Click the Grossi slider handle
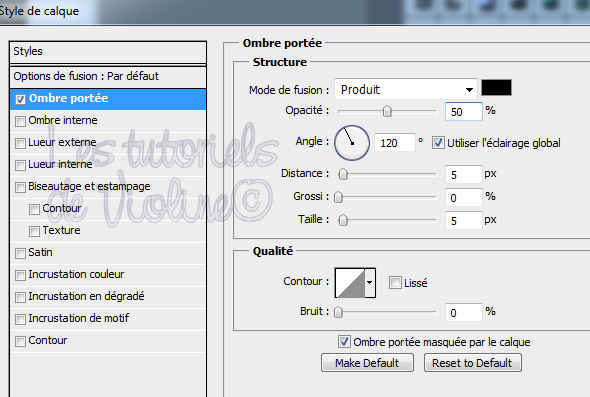Image resolution: width=590 pixels, height=397 pixels. [x=338, y=197]
